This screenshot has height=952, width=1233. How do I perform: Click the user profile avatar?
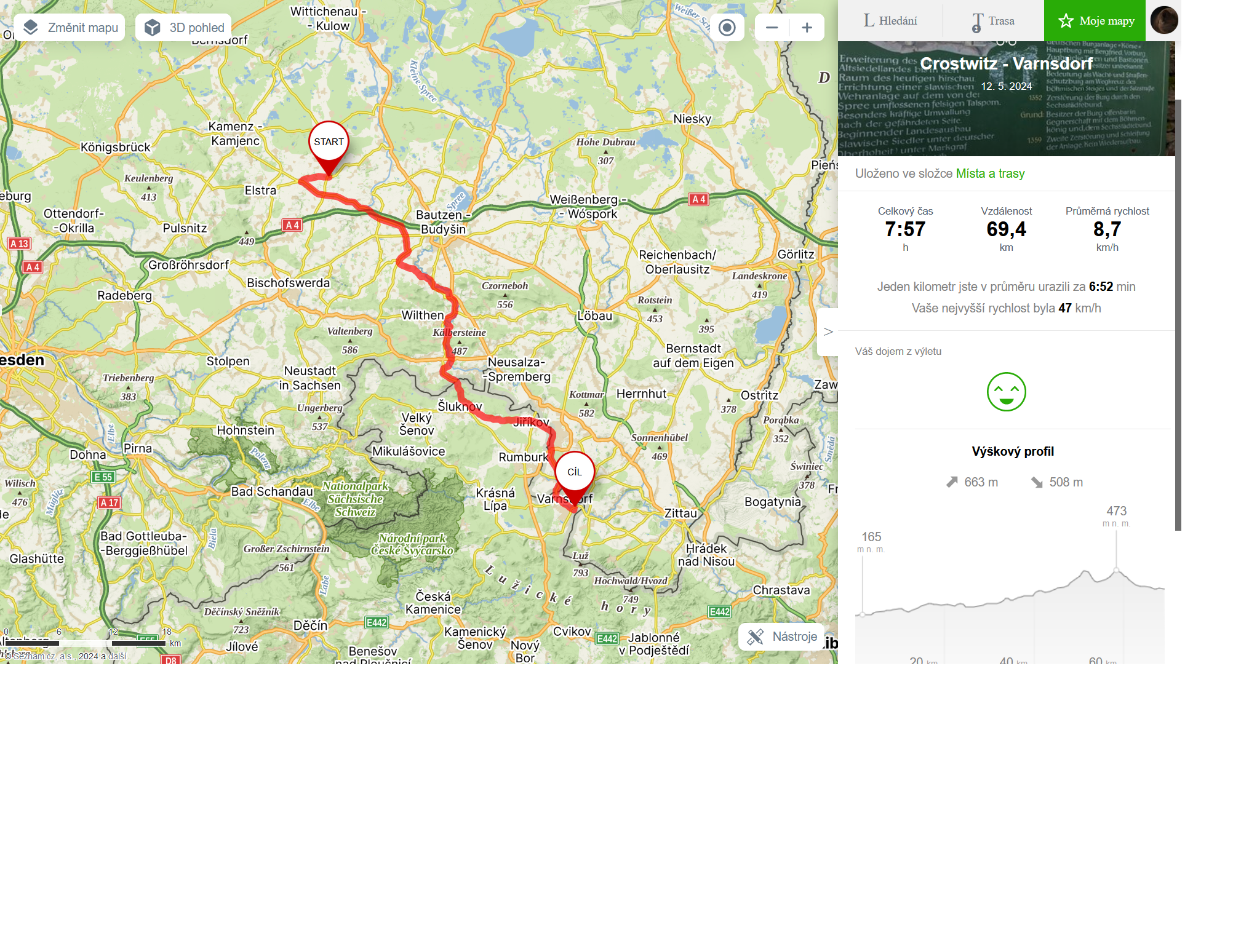click(1164, 20)
